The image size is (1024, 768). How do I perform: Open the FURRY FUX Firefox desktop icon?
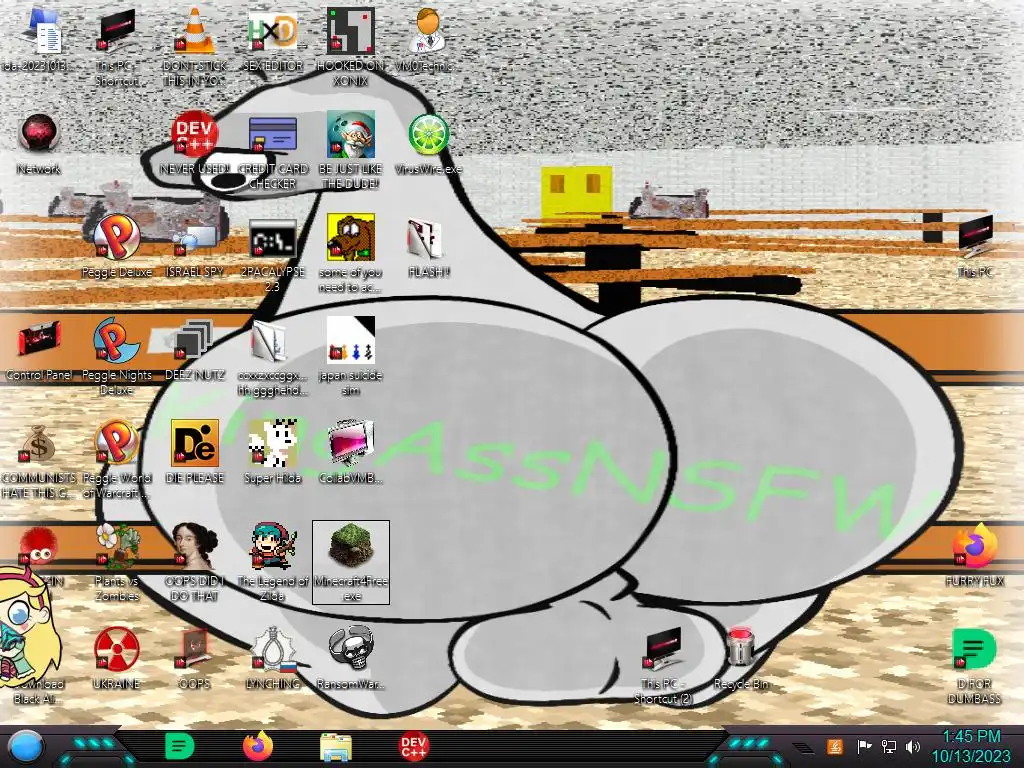coord(974,554)
